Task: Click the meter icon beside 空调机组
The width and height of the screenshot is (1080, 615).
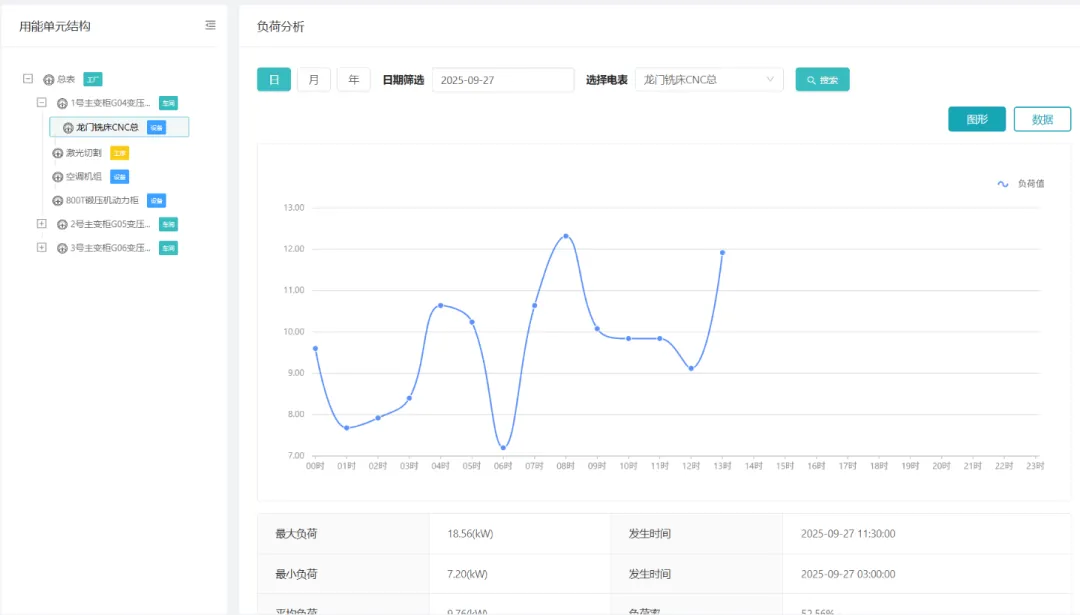Action: [58, 177]
